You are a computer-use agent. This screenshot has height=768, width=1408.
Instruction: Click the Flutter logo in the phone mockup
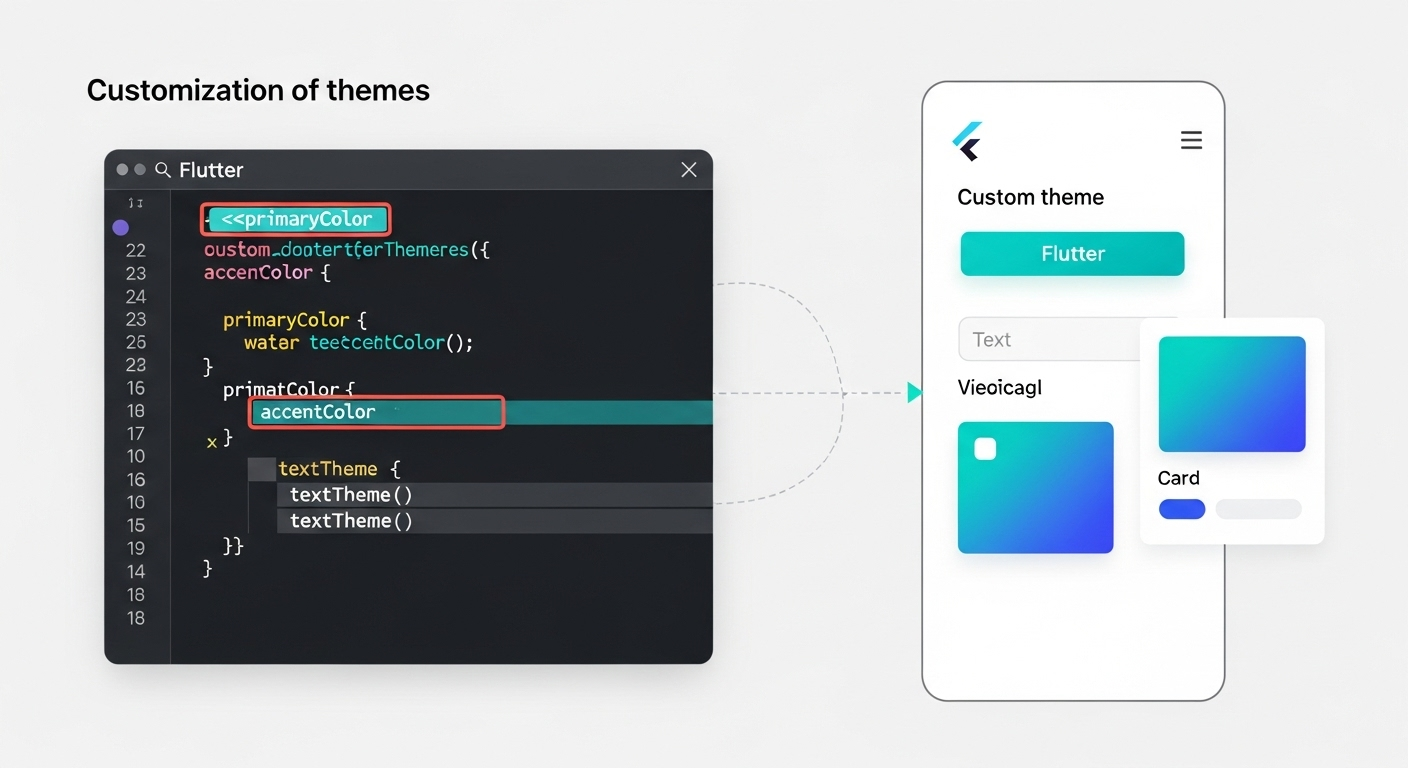968,140
